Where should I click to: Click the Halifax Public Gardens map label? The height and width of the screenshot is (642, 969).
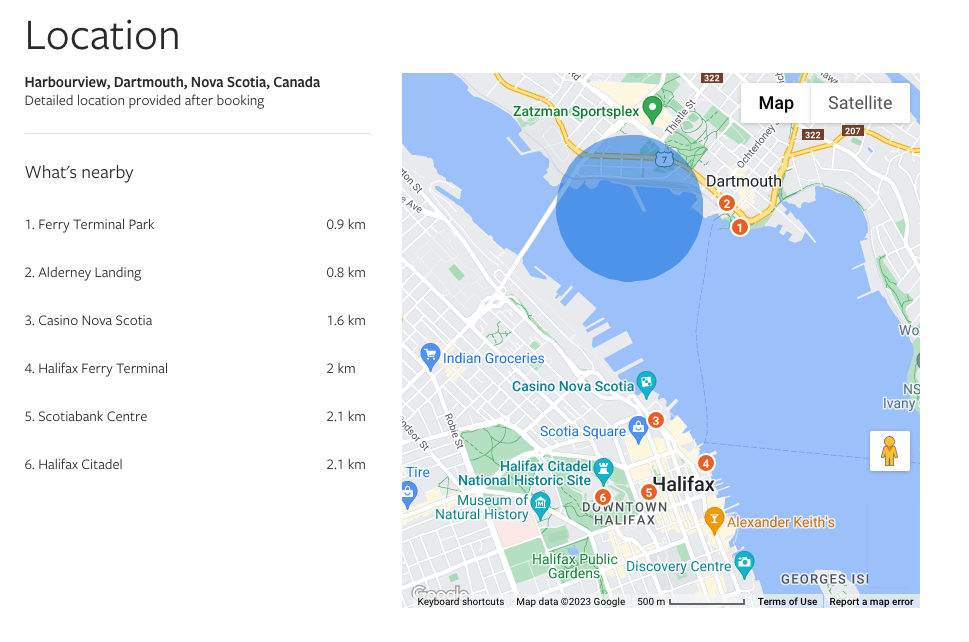574,566
